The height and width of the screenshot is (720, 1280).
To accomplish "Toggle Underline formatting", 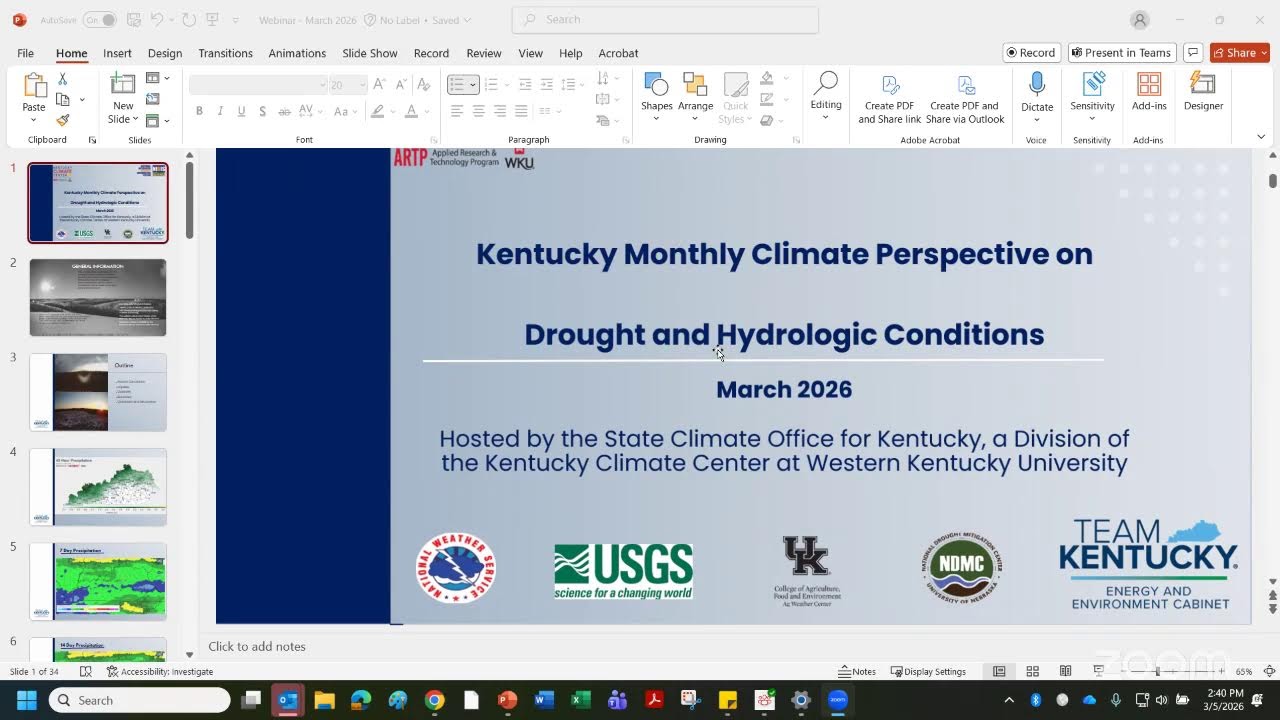I will [241, 111].
